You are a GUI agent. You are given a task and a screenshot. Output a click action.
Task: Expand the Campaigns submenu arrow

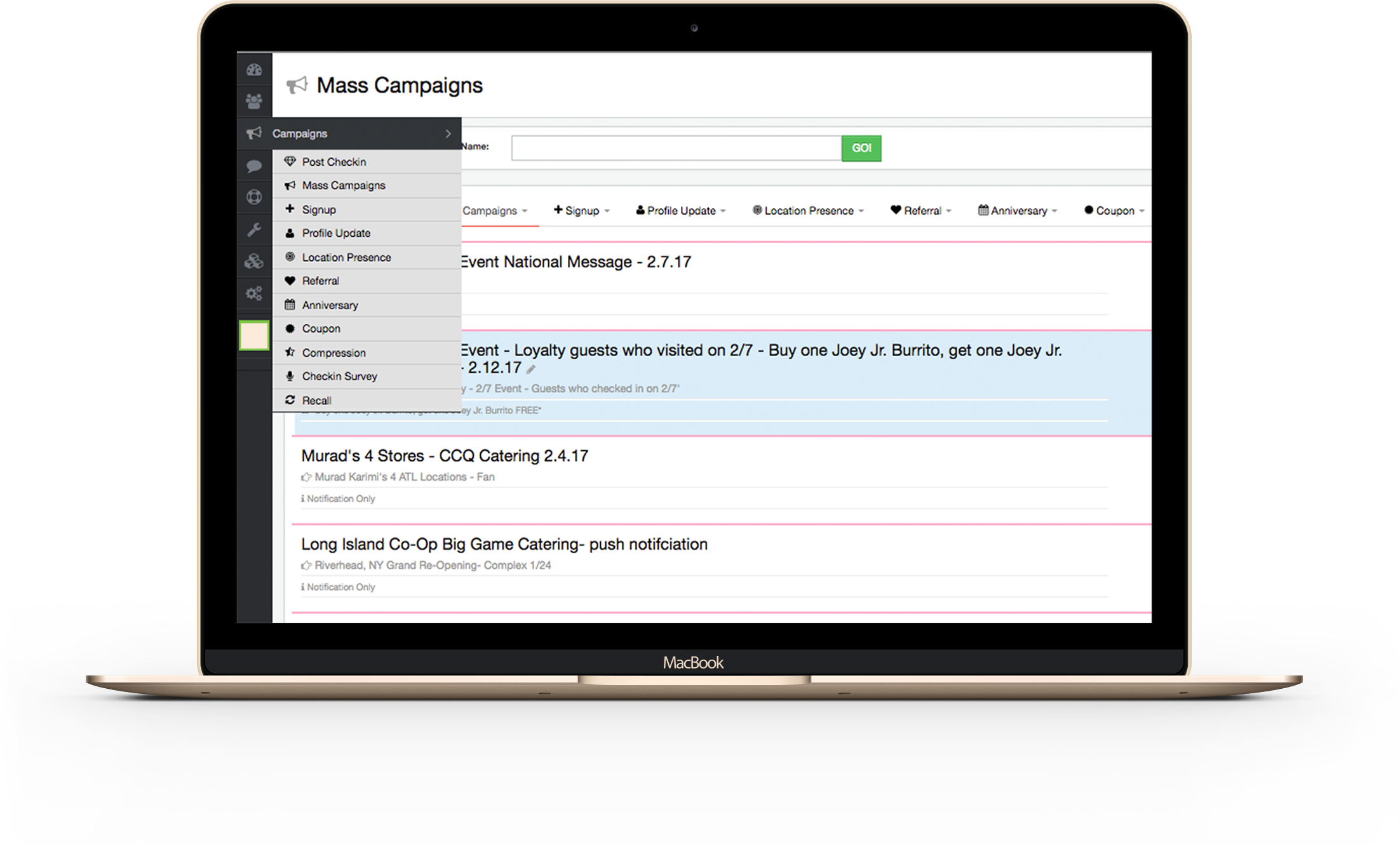(x=448, y=133)
